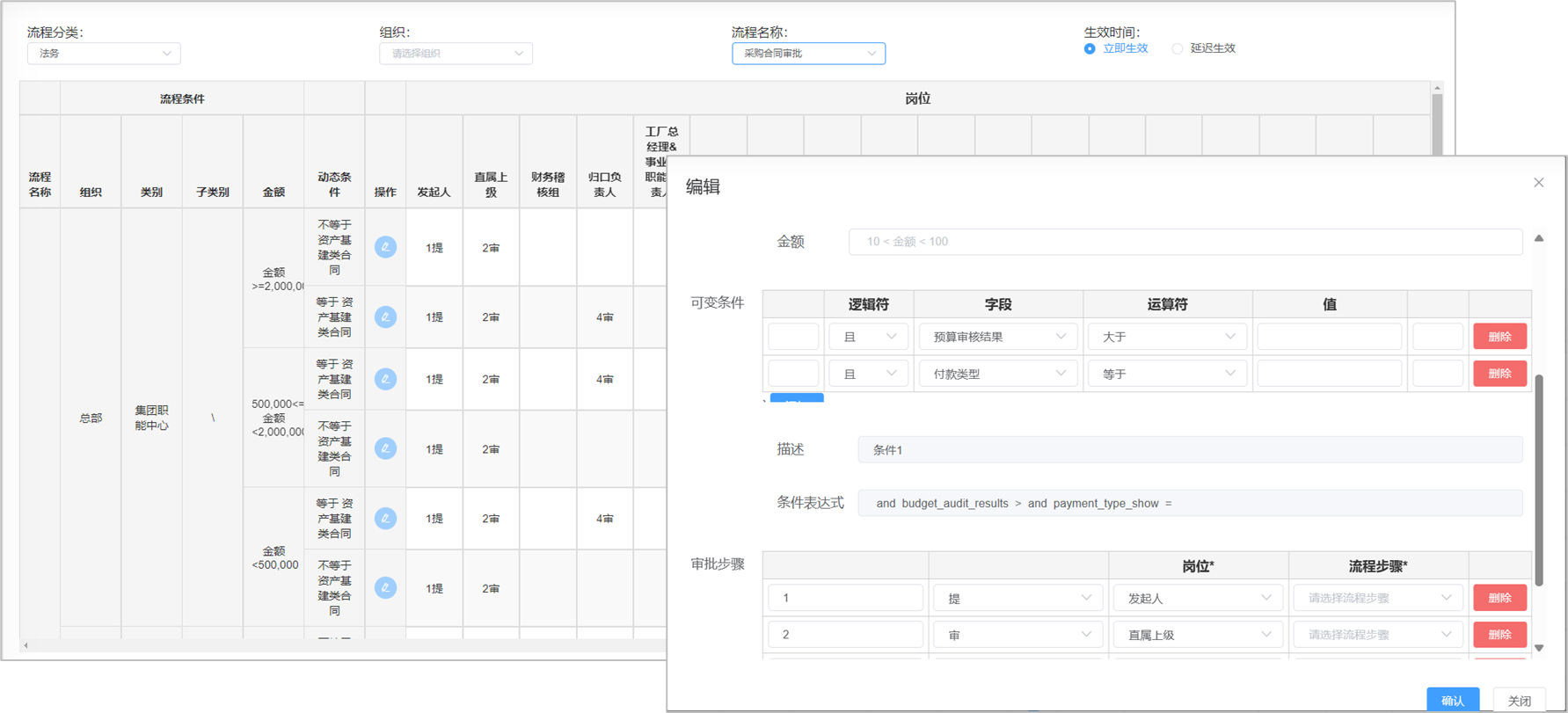Delete the 付款类型 condition row
The image size is (1568, 713).
(x=1499, y=374)
